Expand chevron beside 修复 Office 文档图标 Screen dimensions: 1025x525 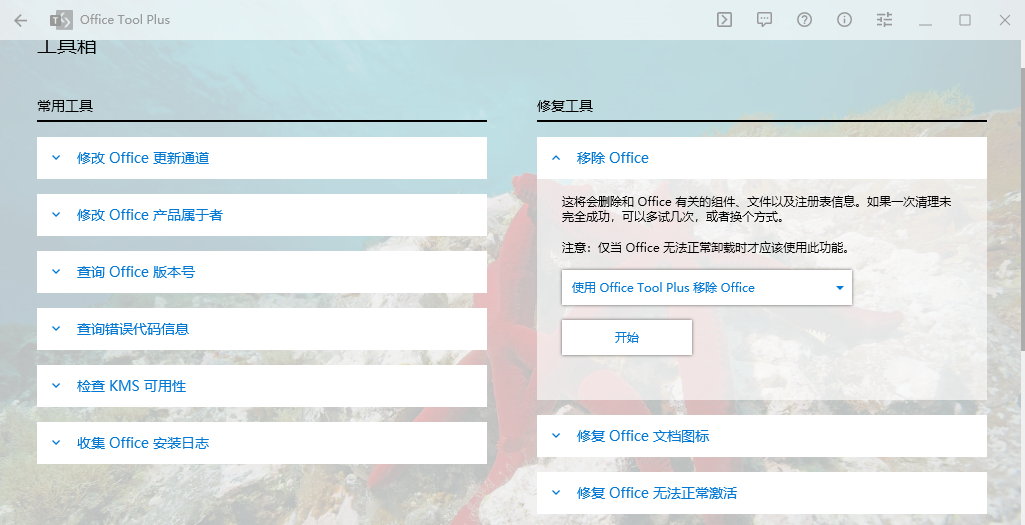[x=556, y=435]
